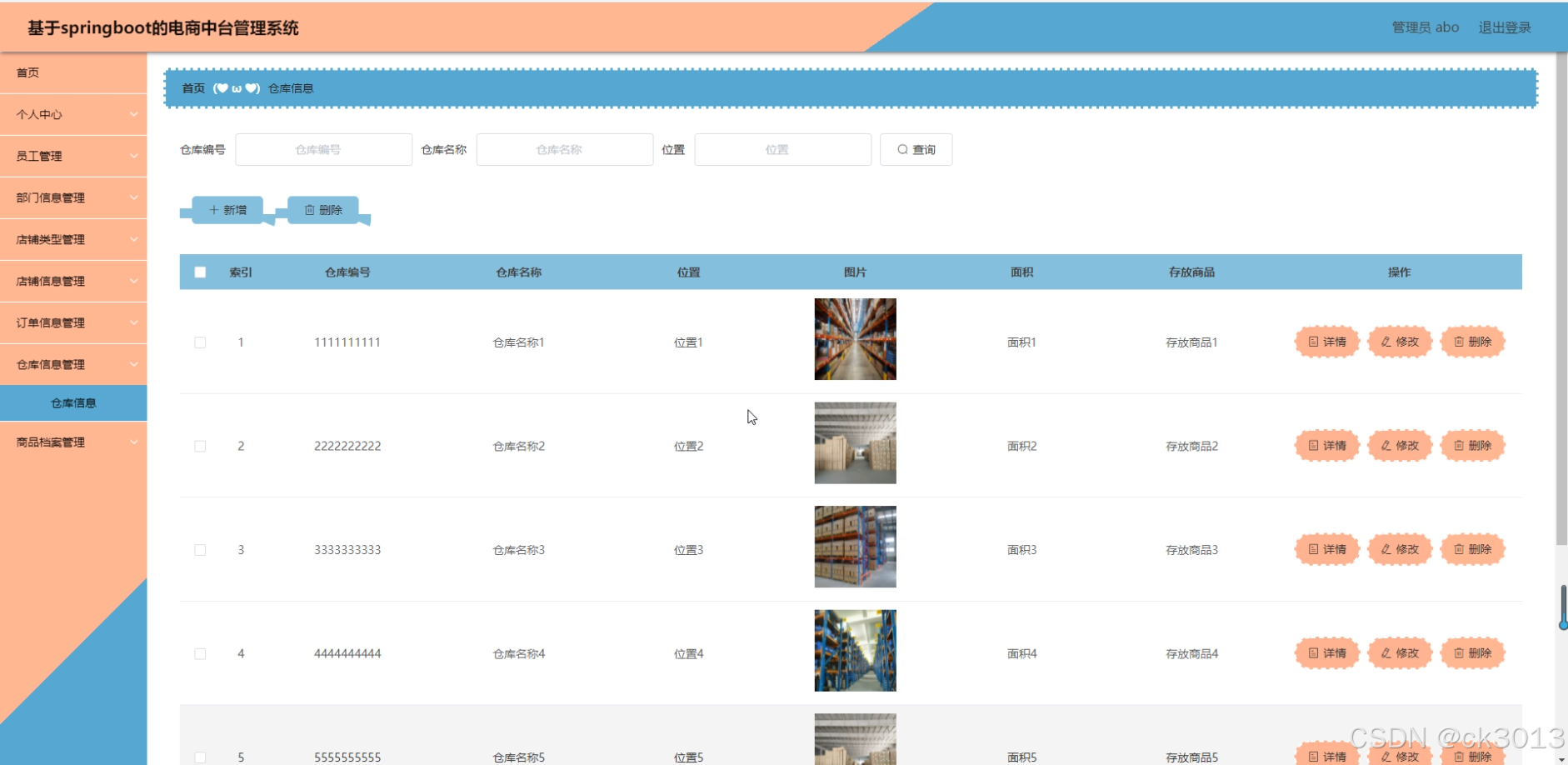This screenshot has width=1568, height=765.
Task: Open warehouse image thumbnail in row 4
Action: [856, 651]
